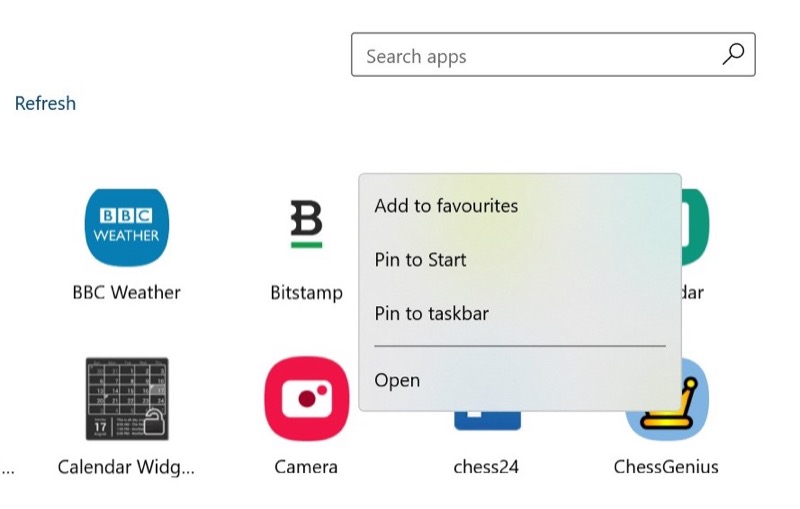Image resolution: width=800 pixels, height=509 pixels.
Task: Select Pin to Start
Action: pos(420,260)
